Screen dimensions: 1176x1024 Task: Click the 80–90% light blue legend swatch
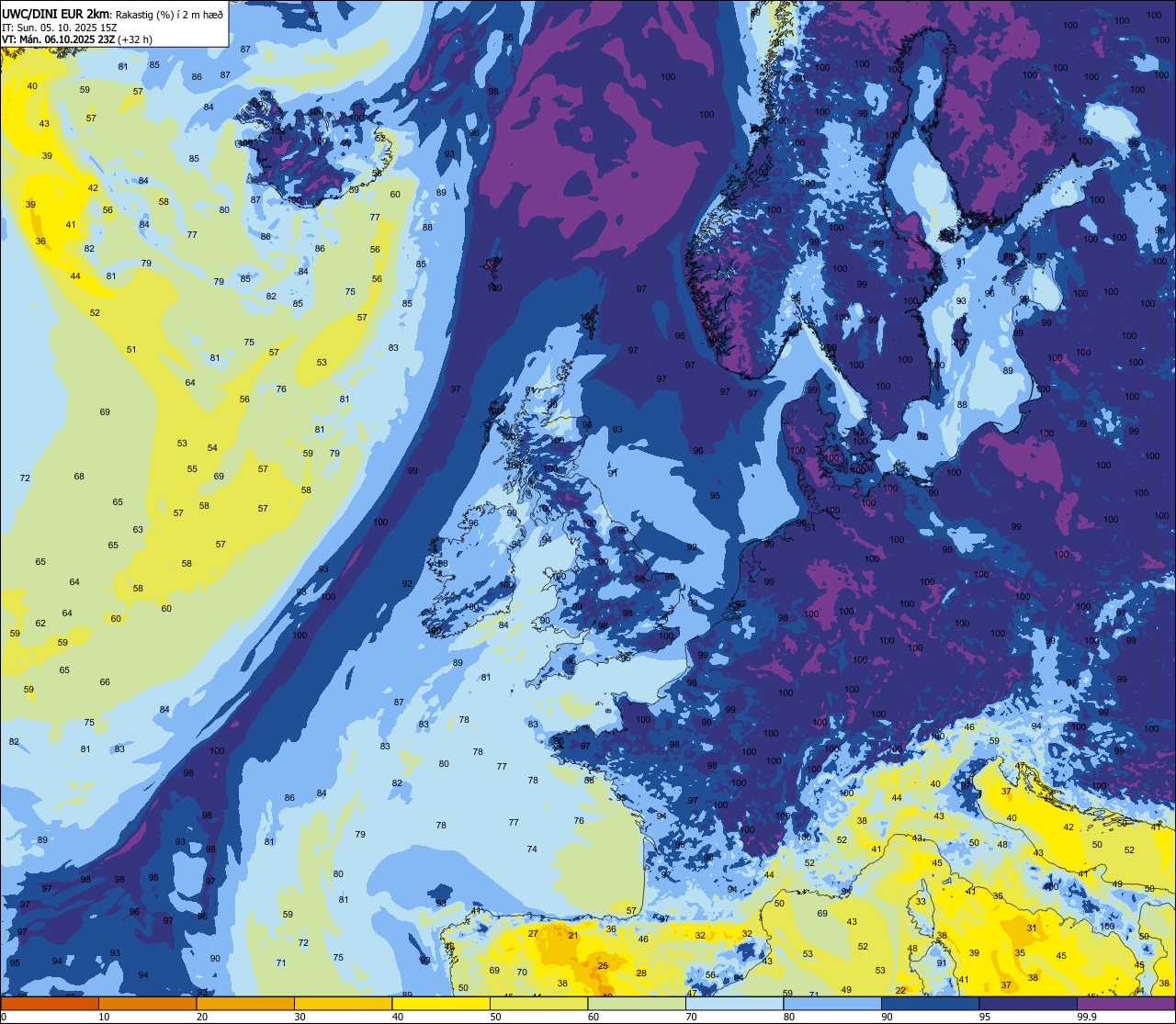[832, 1004]
